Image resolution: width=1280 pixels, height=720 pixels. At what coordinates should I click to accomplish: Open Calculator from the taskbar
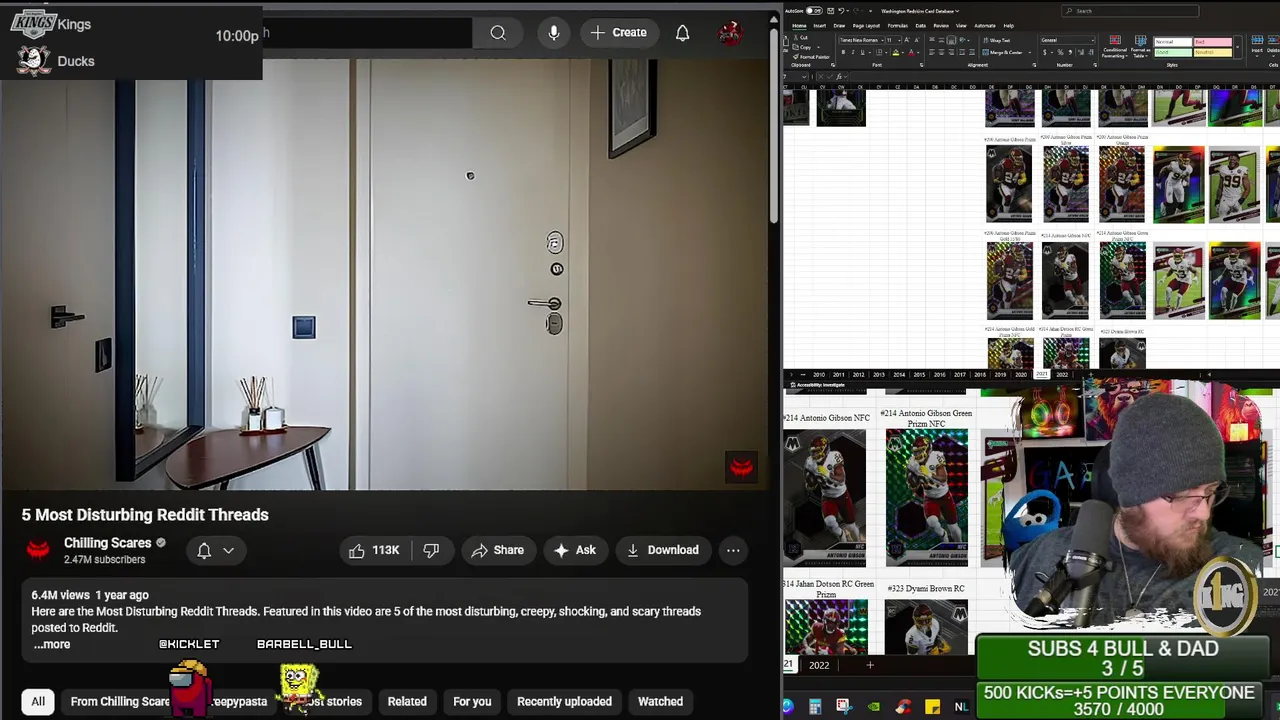815,707
